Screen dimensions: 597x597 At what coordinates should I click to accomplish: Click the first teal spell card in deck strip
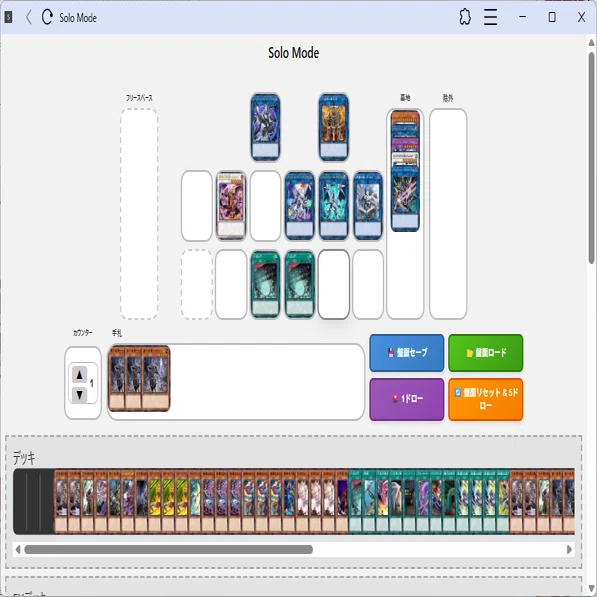pyautogui.click(x=355, y=501)
